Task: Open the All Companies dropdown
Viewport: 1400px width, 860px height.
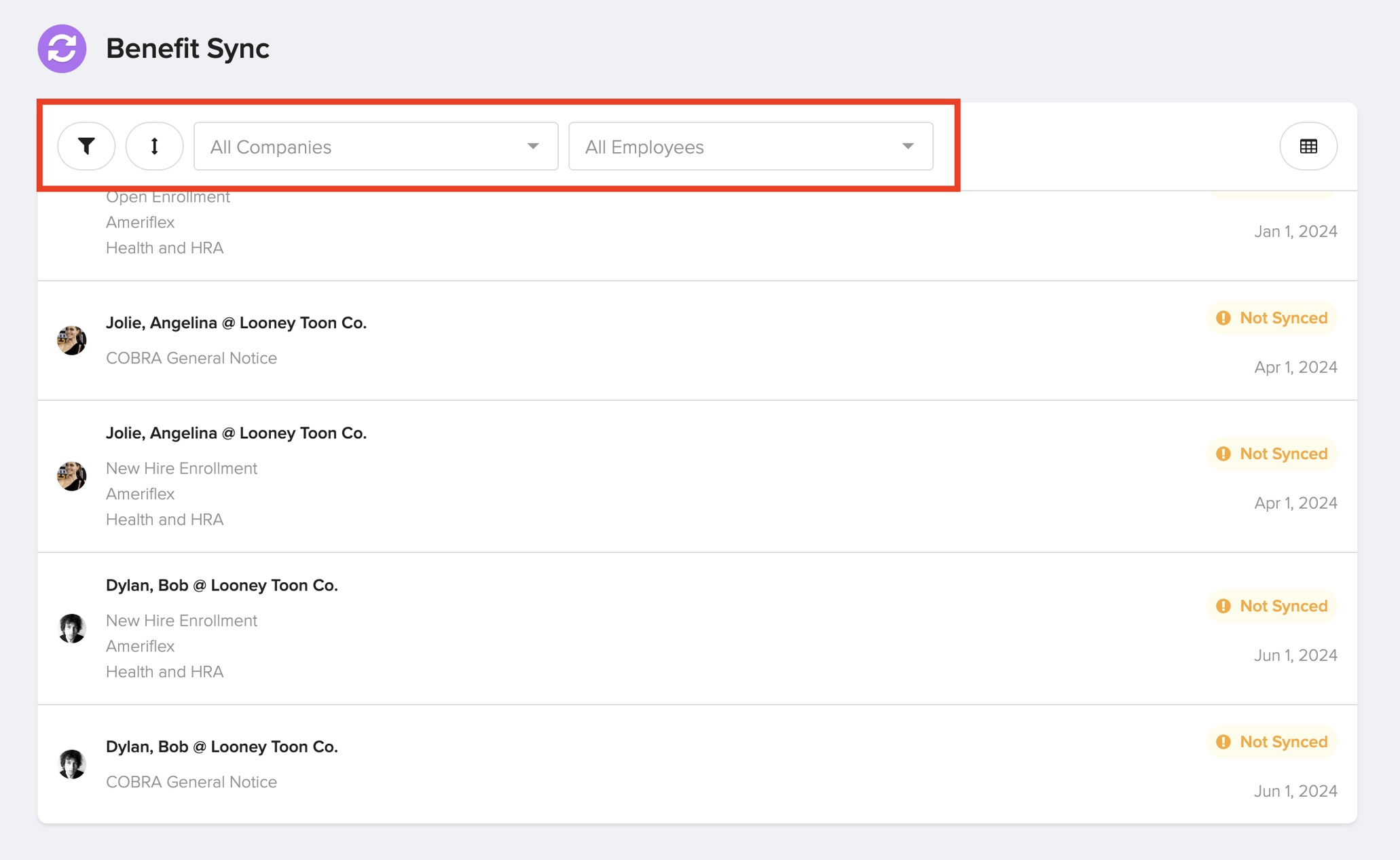Action: coord(375,146)
